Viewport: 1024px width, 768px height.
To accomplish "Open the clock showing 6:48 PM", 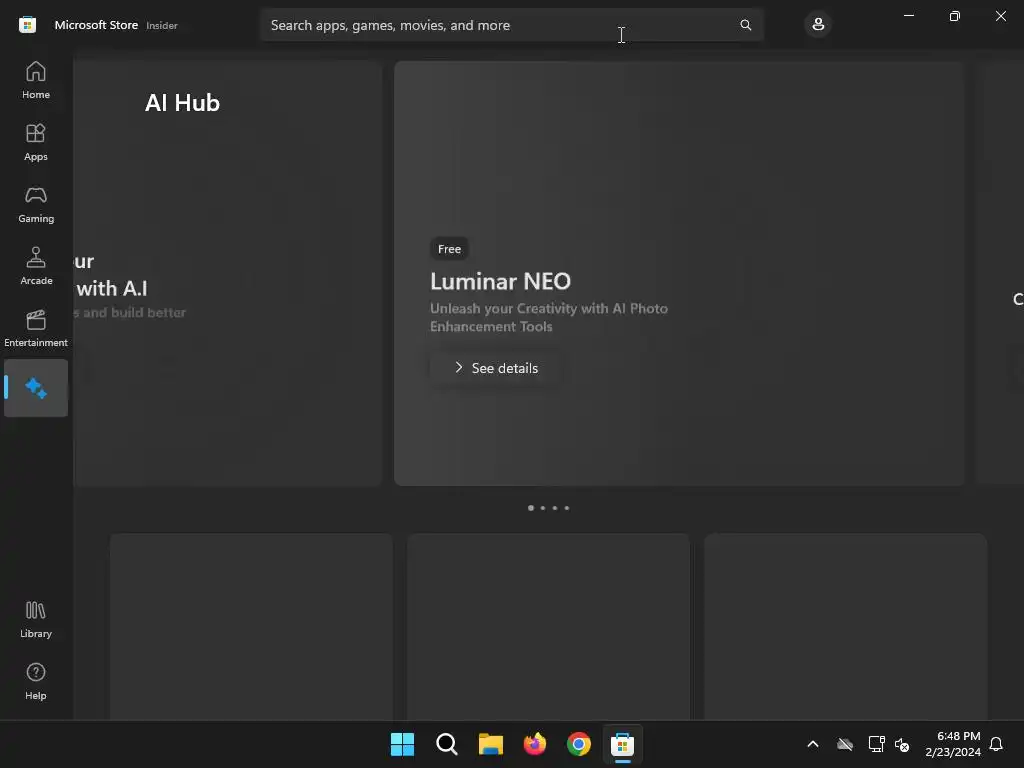I will point(953,744).
